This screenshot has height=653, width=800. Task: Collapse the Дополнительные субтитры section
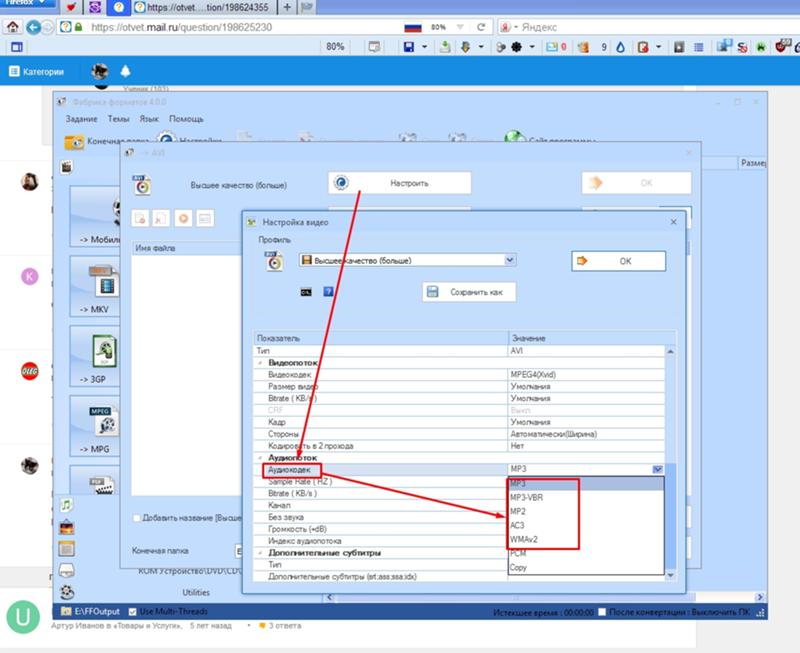[x=261, y=552]
